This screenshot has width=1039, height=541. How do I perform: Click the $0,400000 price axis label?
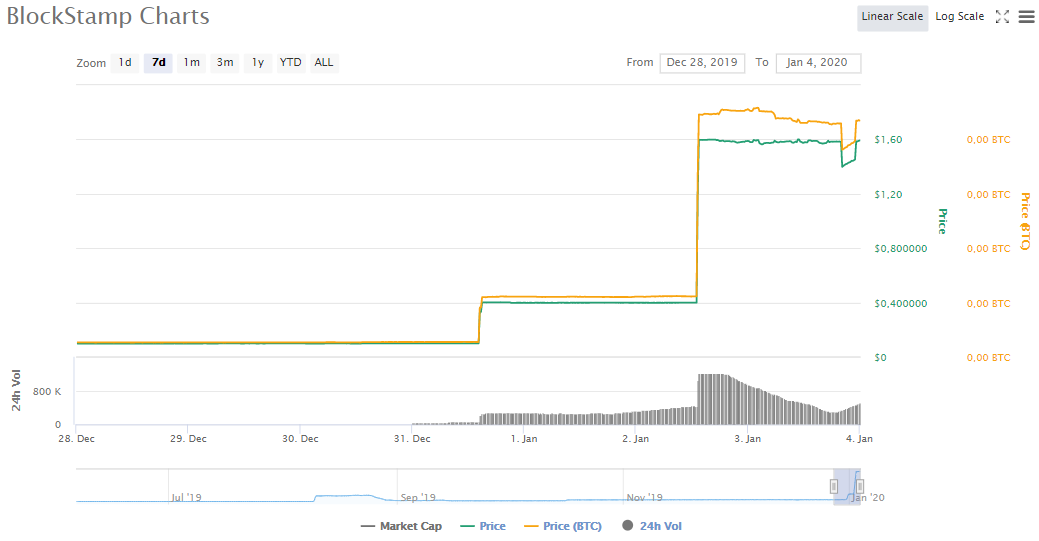point(901,304)
